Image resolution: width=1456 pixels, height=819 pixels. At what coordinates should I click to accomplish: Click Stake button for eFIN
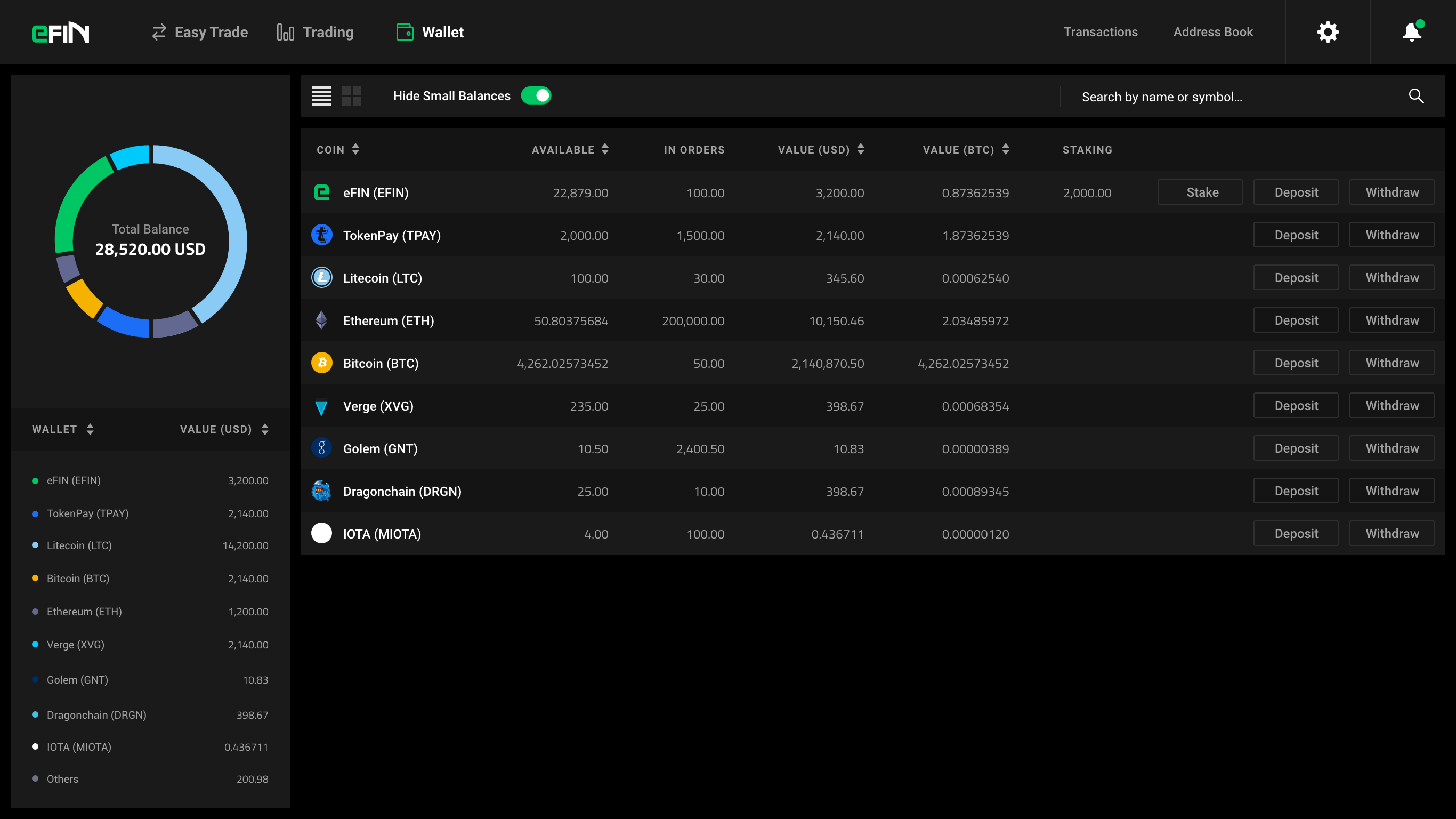pyautogui.click(x=1200, y=192)
